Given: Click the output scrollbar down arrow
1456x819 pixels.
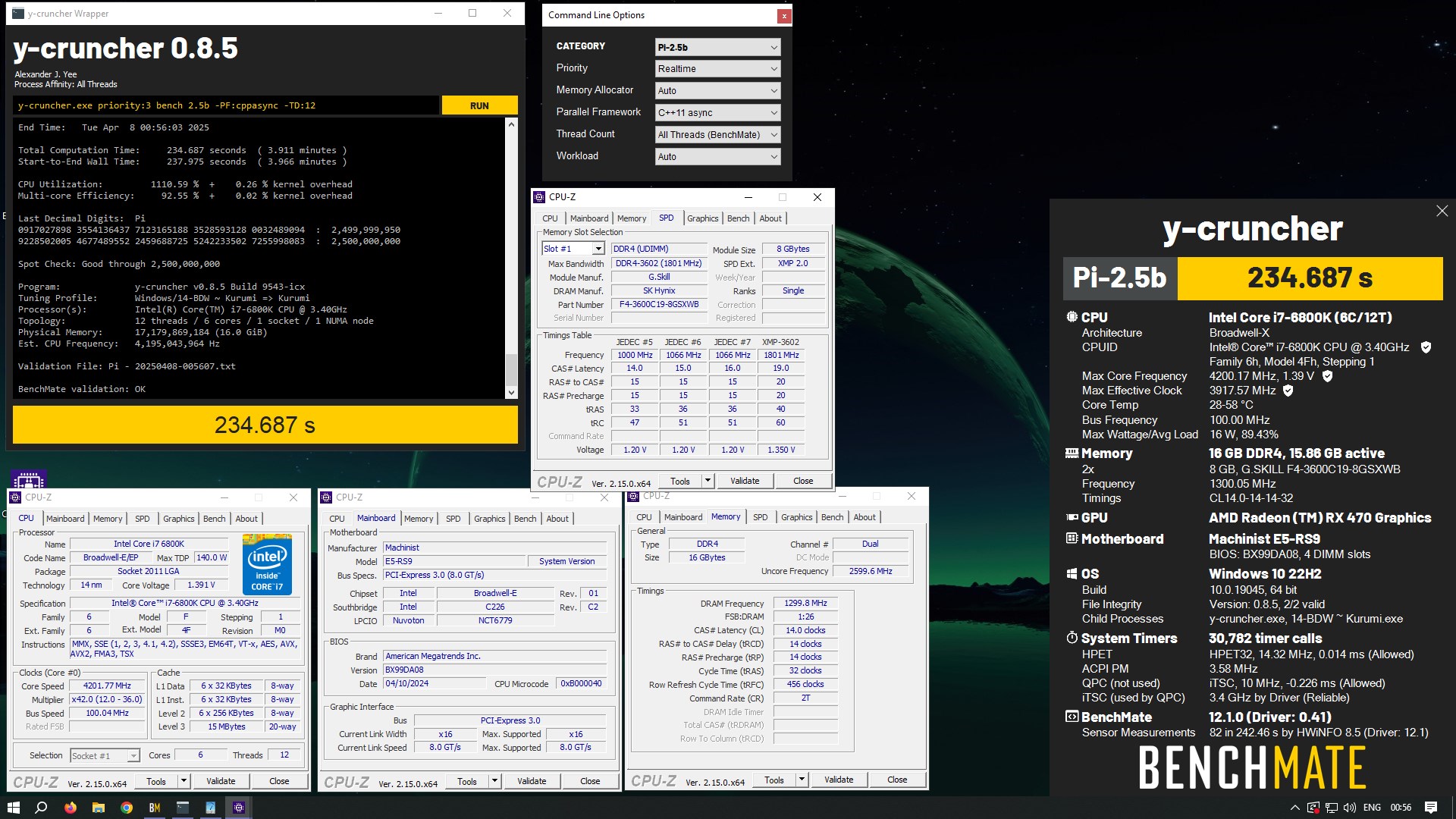Looking at the screenshot, I should coord(511,393).
